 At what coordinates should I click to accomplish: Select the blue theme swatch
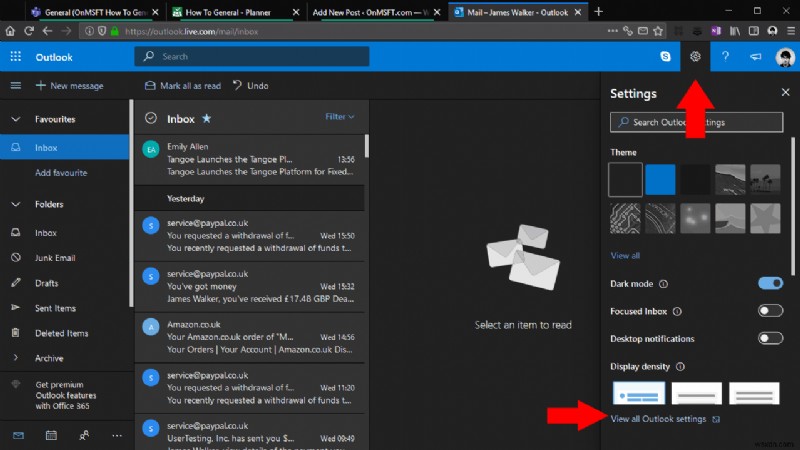(x=660, y=179)
